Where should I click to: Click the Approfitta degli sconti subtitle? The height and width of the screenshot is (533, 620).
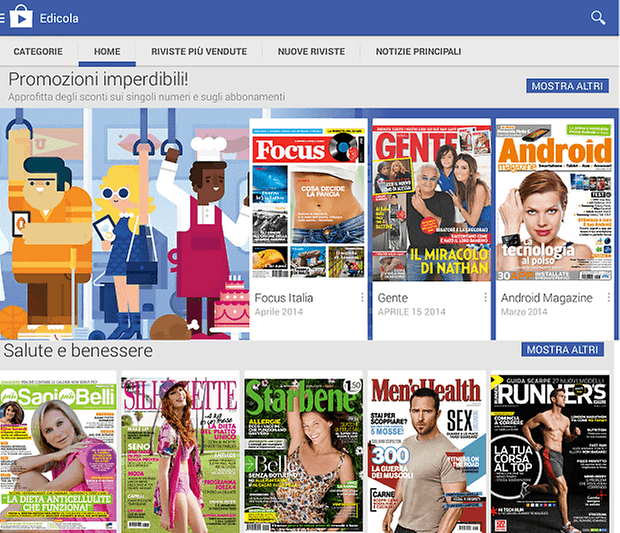coord(147,97)
